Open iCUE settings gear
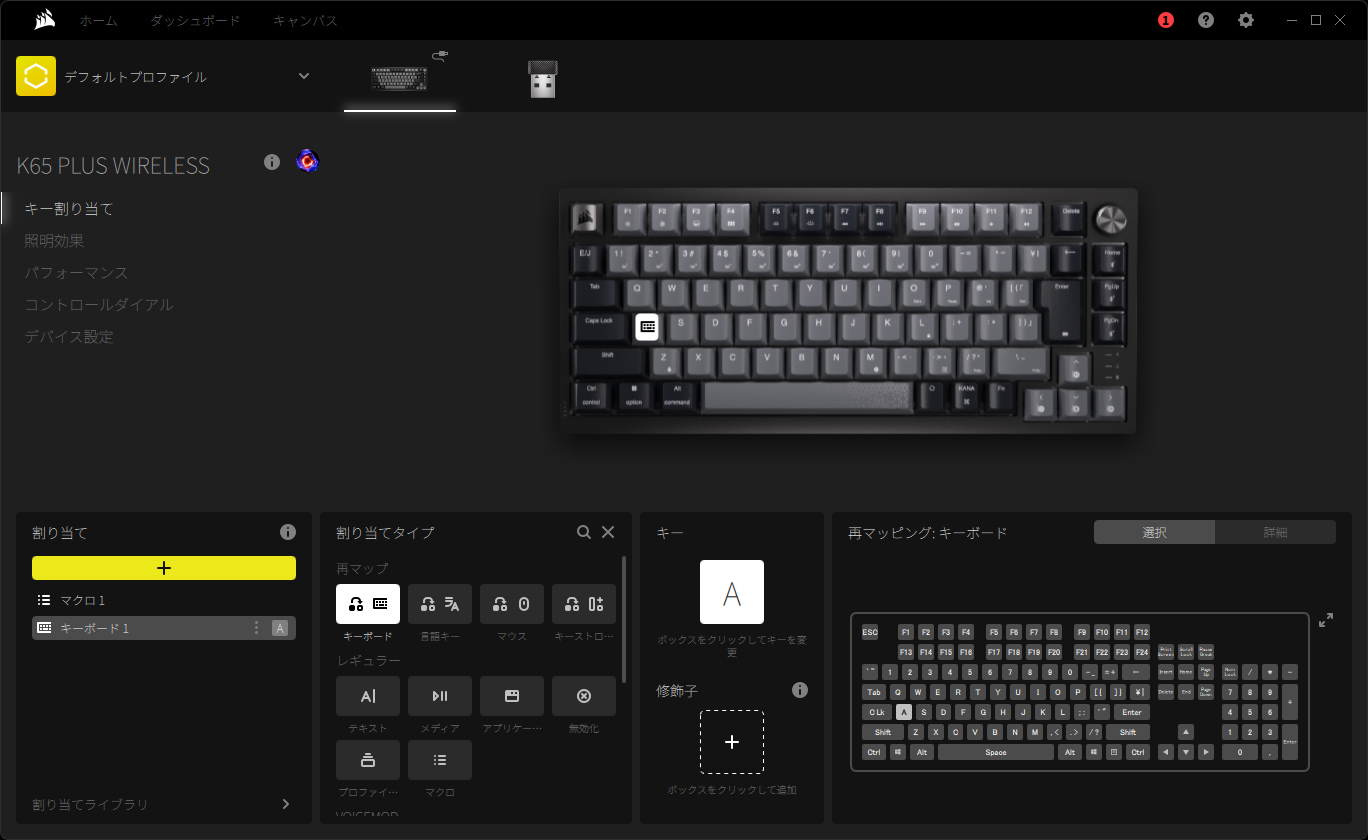This screenshot has height=840, width=1368. coord(1245,20)
